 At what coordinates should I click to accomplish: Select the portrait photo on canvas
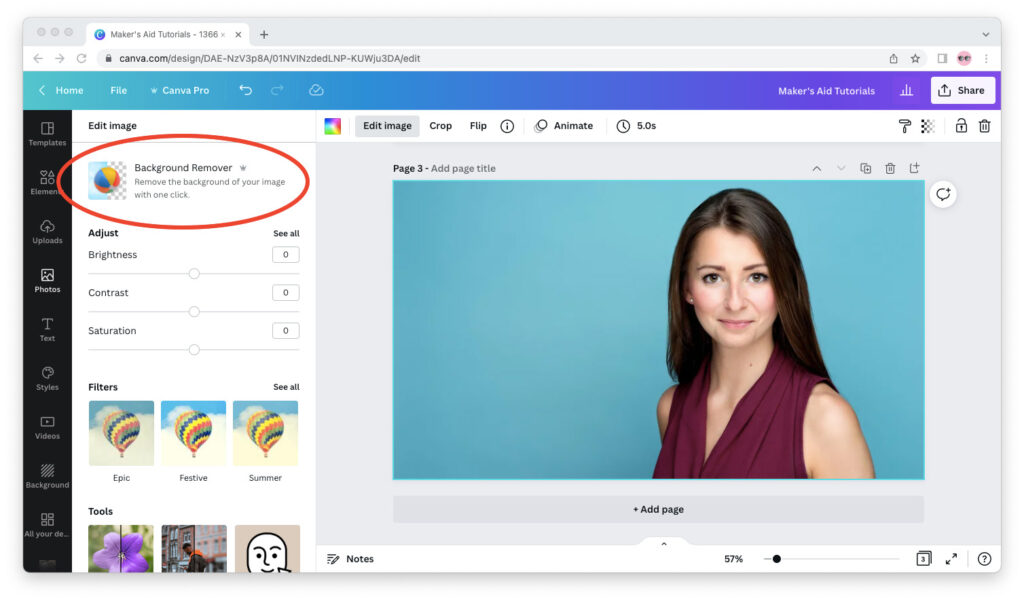pos(658,330)
